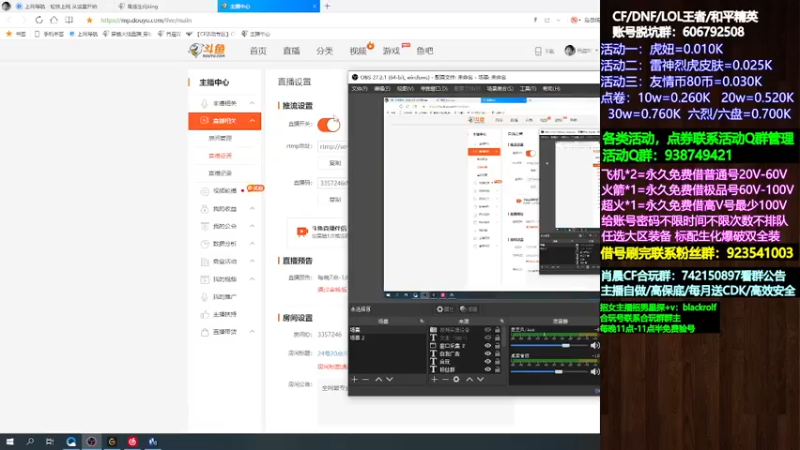Toggle lock on 窗口采集 2 source
The height and width of the screenshot is (450, 800).
[x=497, y=345]
